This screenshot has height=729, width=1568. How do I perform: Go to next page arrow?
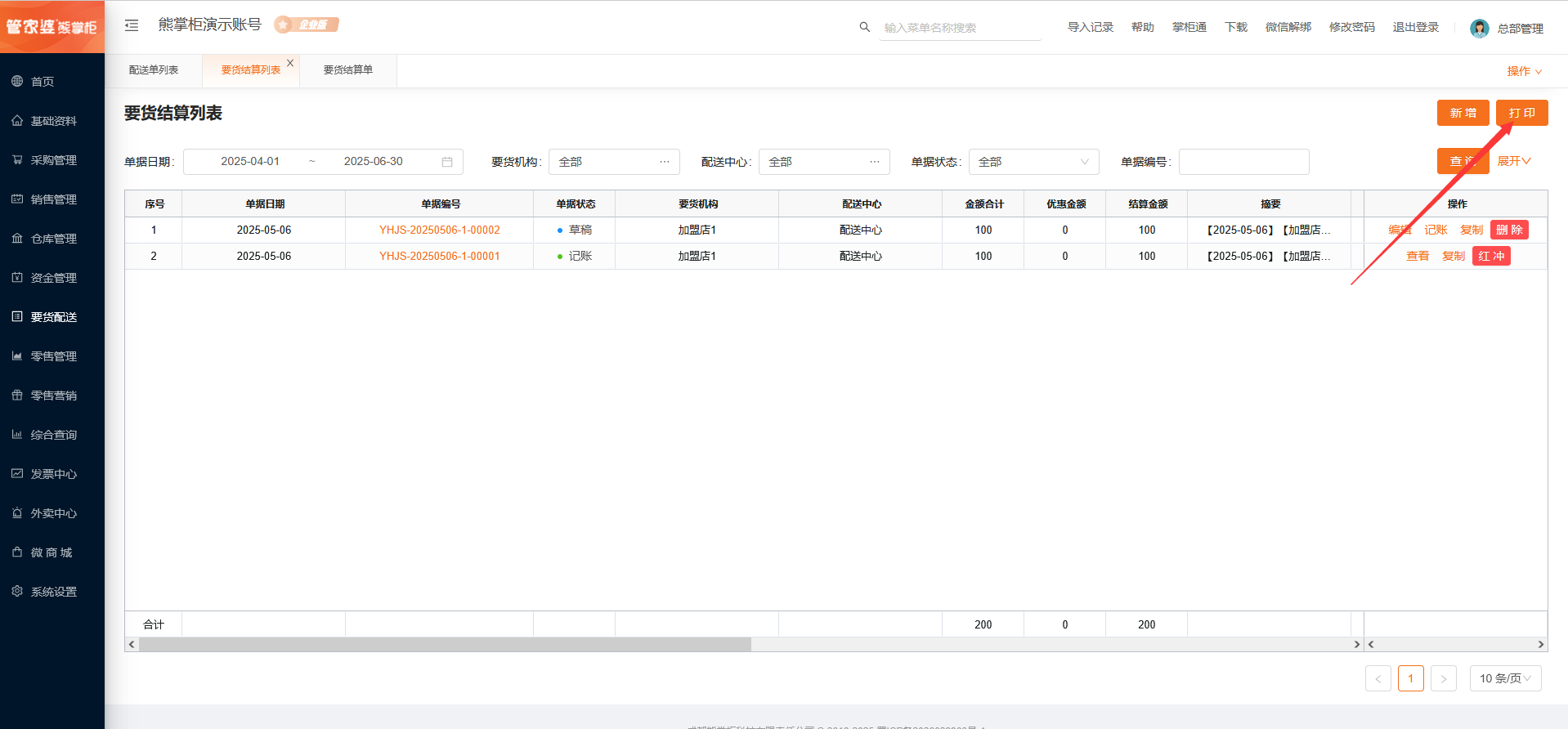coord(1443,678)
